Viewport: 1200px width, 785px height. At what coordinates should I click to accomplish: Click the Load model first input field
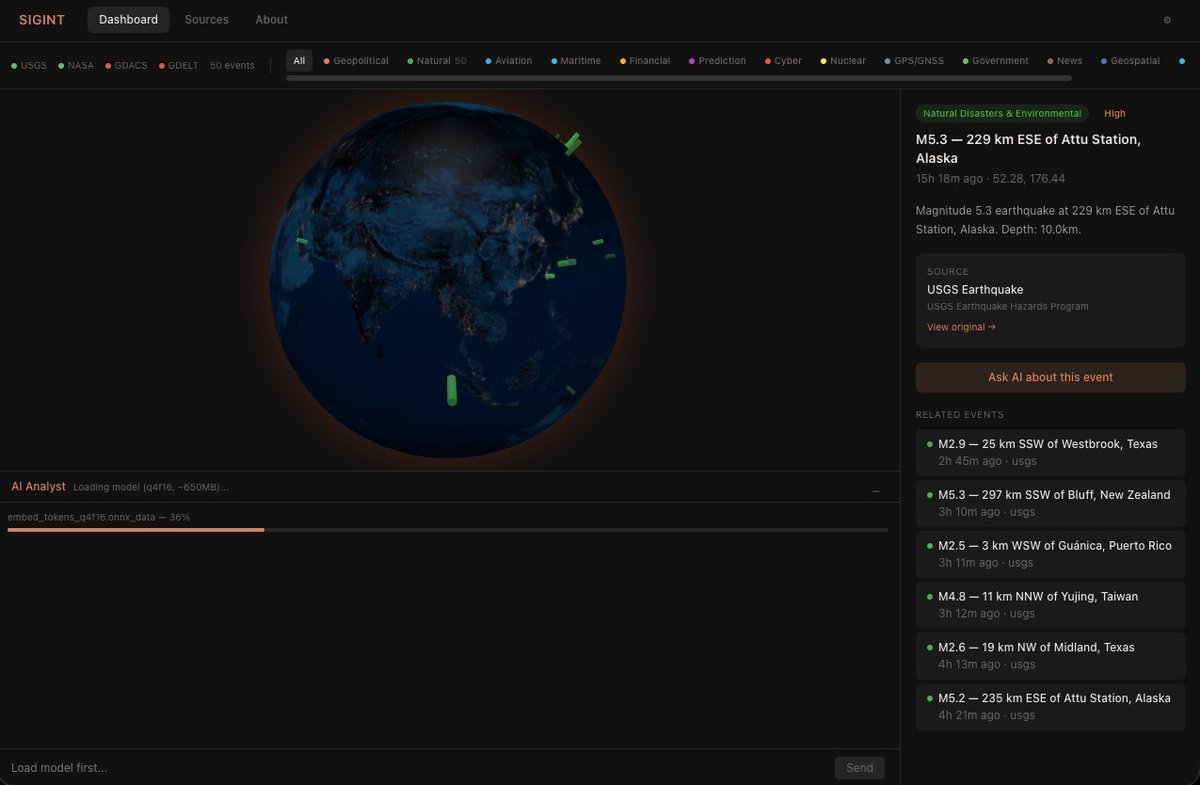(416, 768)
